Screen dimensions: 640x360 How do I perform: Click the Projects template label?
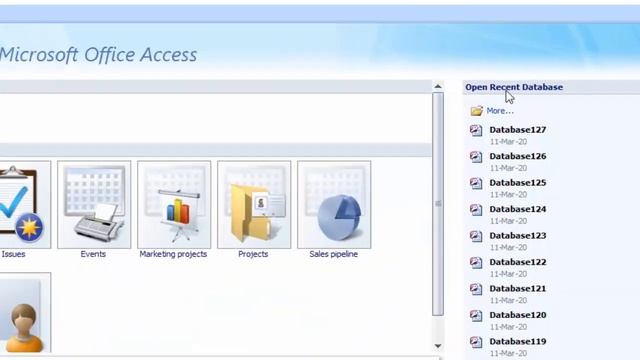[253, 254]
